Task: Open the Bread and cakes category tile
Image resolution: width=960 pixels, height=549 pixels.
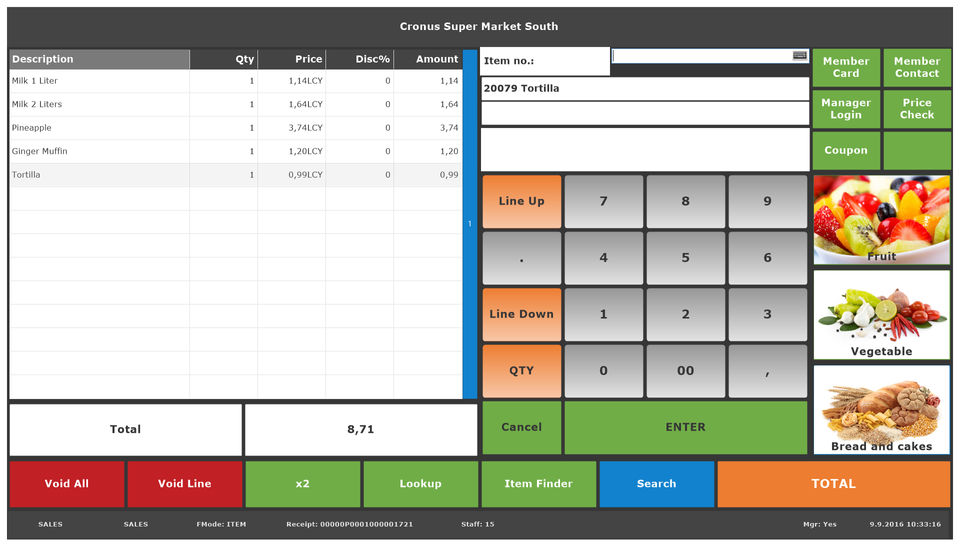Action: tap(882, 409)
